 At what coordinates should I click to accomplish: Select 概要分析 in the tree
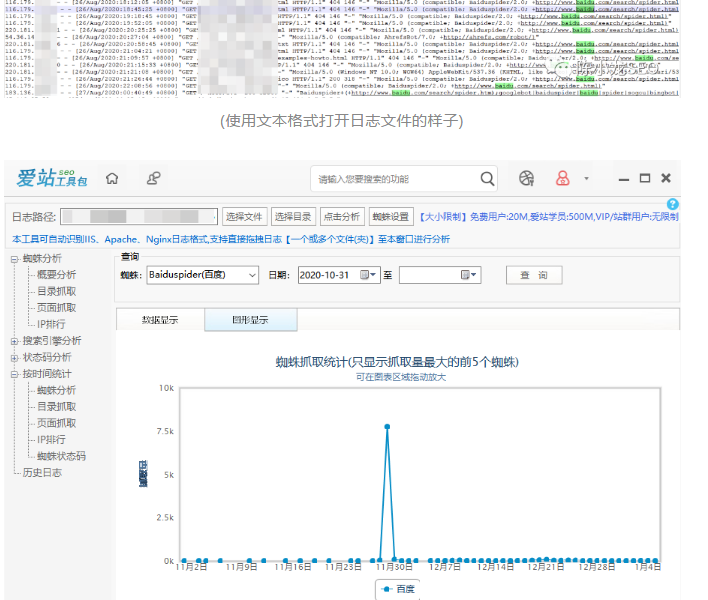(56, 274)
